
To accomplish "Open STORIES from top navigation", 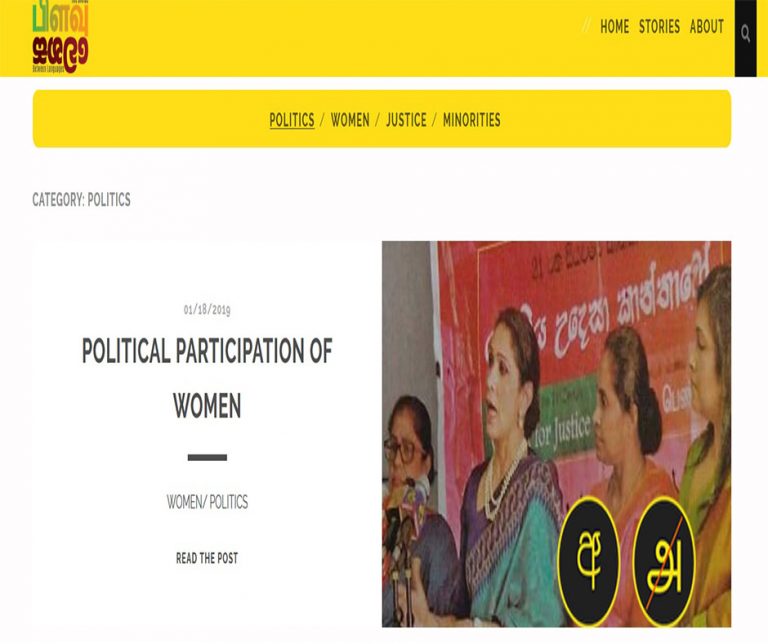I will coord(659,26).
